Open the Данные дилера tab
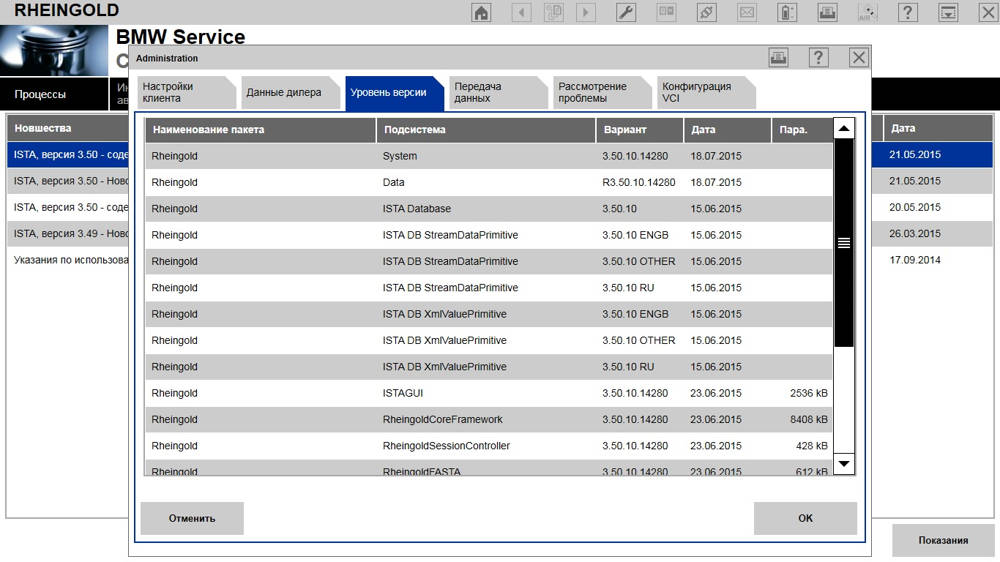Viewport: 1000px width, 562px height. click(x=285, y=93)
